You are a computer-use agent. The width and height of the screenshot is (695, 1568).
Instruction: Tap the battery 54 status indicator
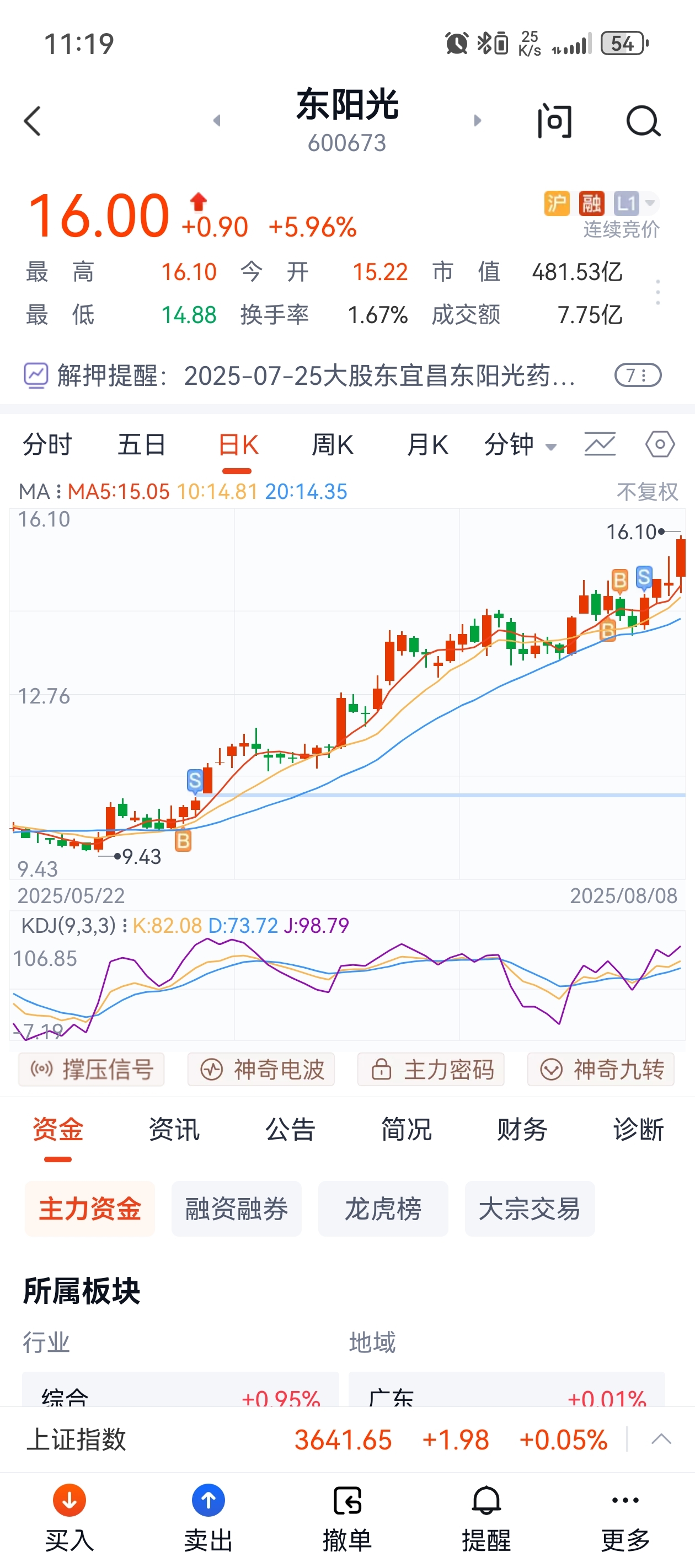pyautogui.click(x=624, y=44)
